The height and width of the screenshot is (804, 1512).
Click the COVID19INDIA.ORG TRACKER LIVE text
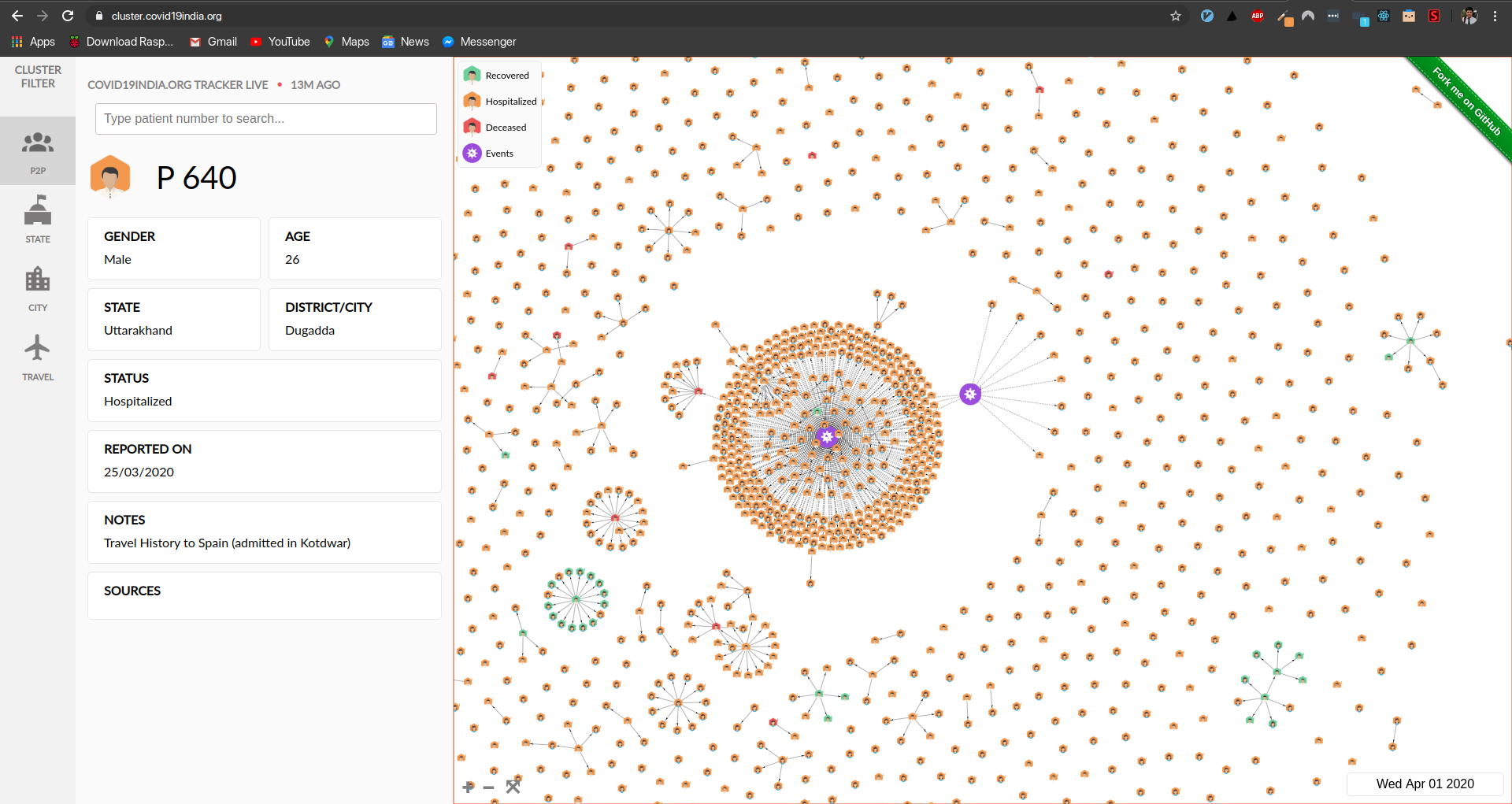point(178,85)
